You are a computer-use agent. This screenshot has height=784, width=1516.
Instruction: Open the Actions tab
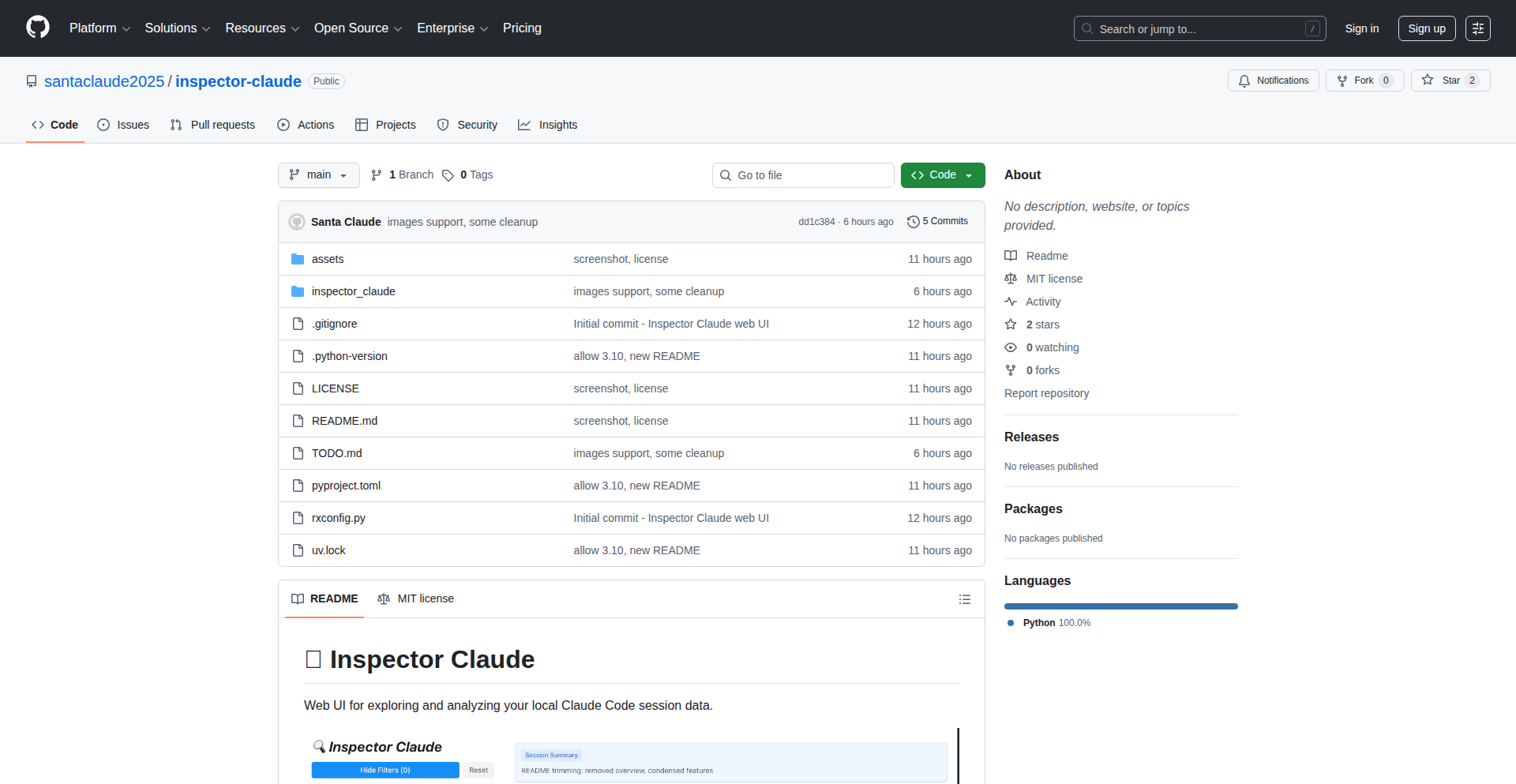(x=306, y=125)
